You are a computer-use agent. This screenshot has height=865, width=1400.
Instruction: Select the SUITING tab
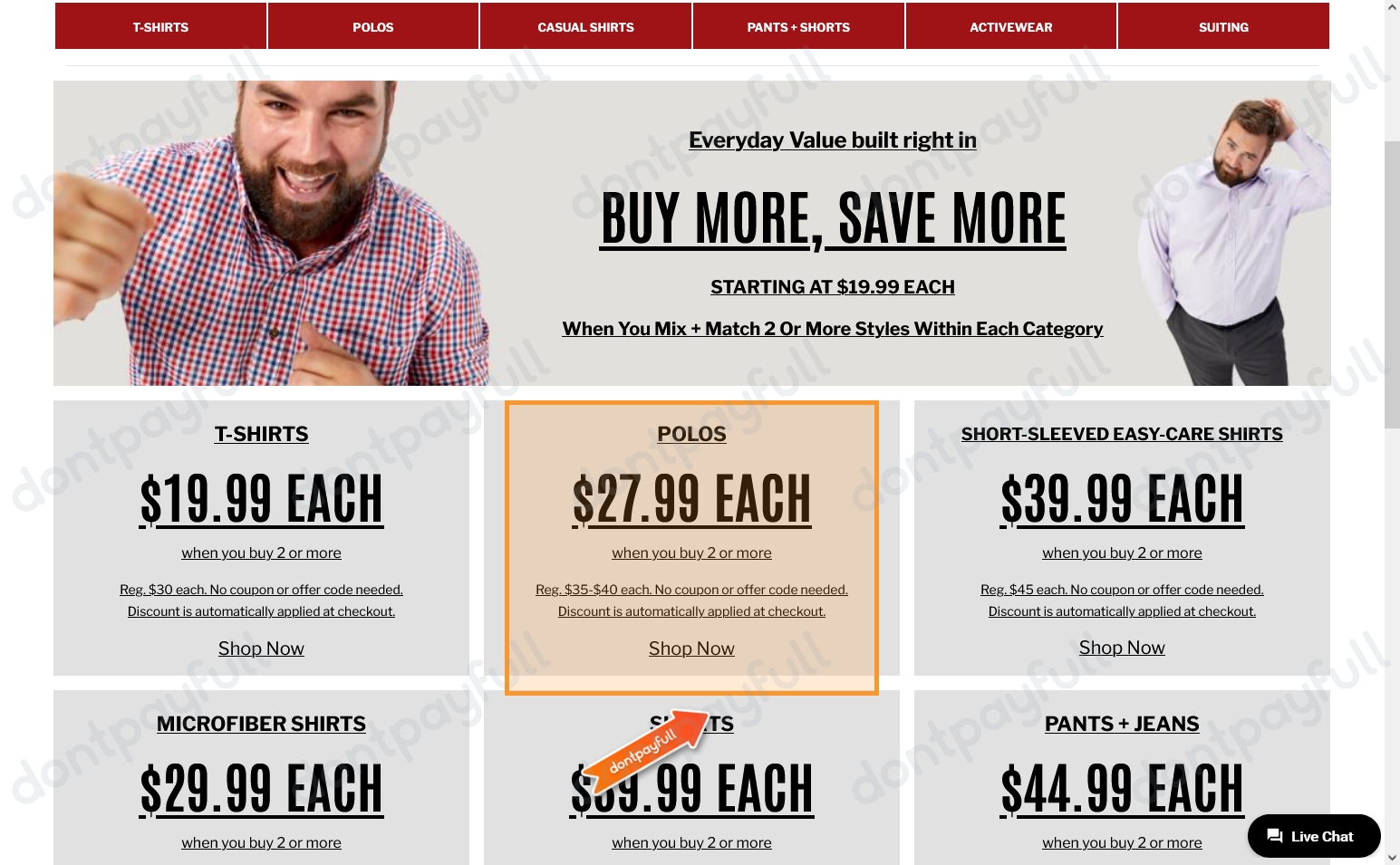(1223, 26)
